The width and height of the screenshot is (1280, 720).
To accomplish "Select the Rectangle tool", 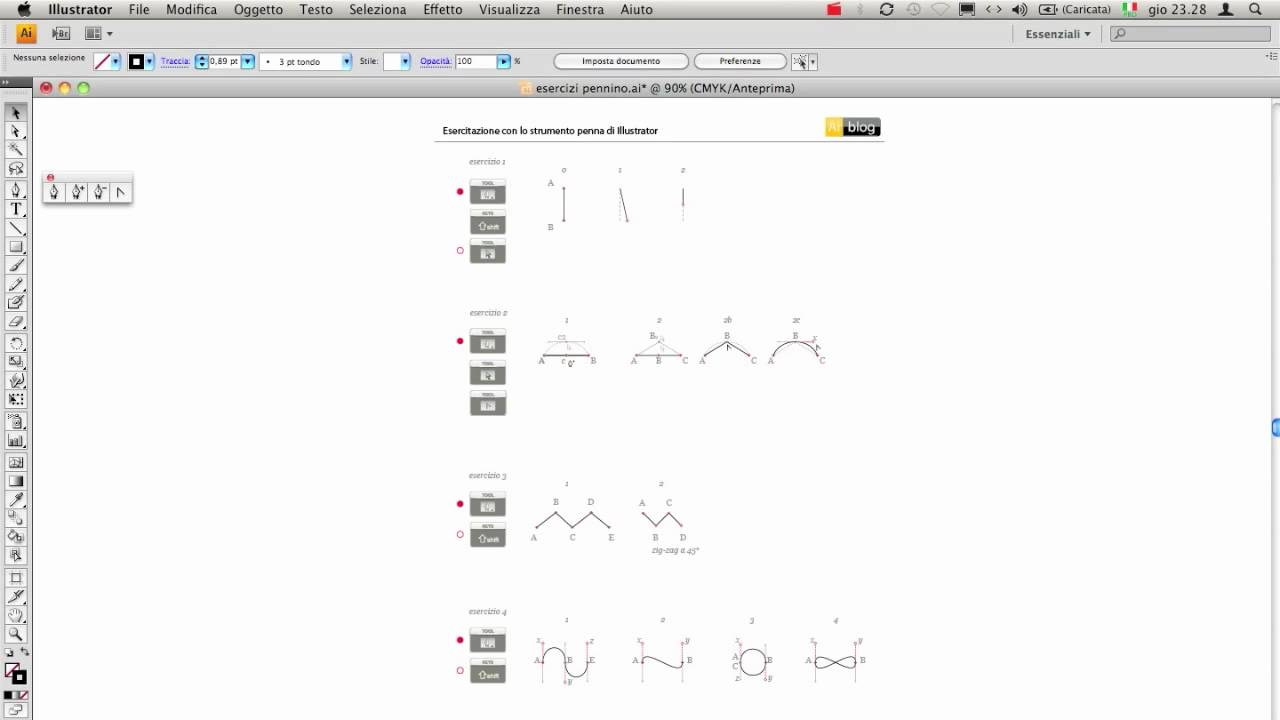I will click(16, 247).
